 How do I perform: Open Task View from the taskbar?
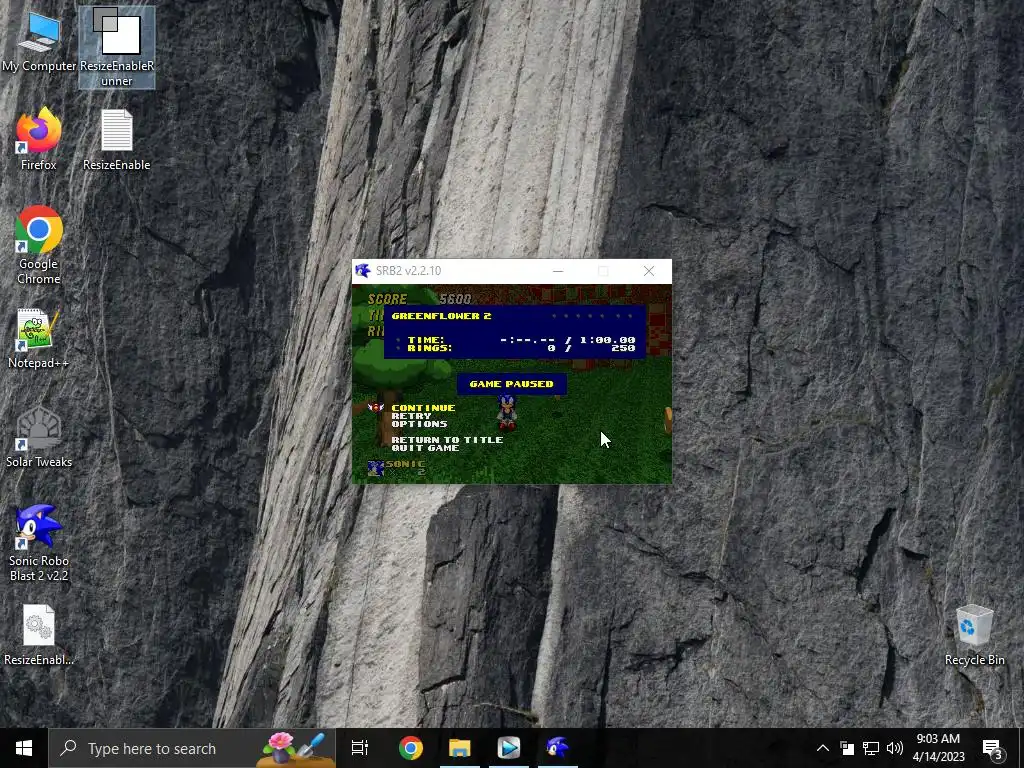(x=360, y=748)
